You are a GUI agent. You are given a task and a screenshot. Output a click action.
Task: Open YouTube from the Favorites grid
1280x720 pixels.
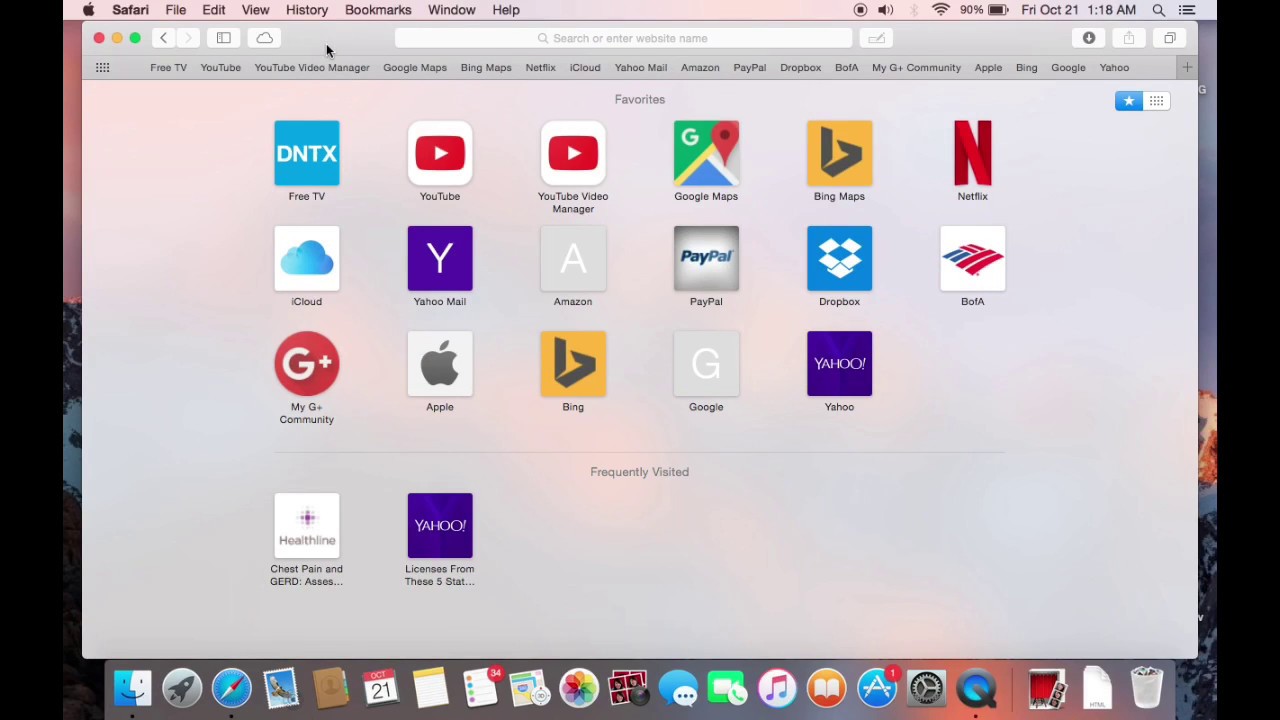440,152
